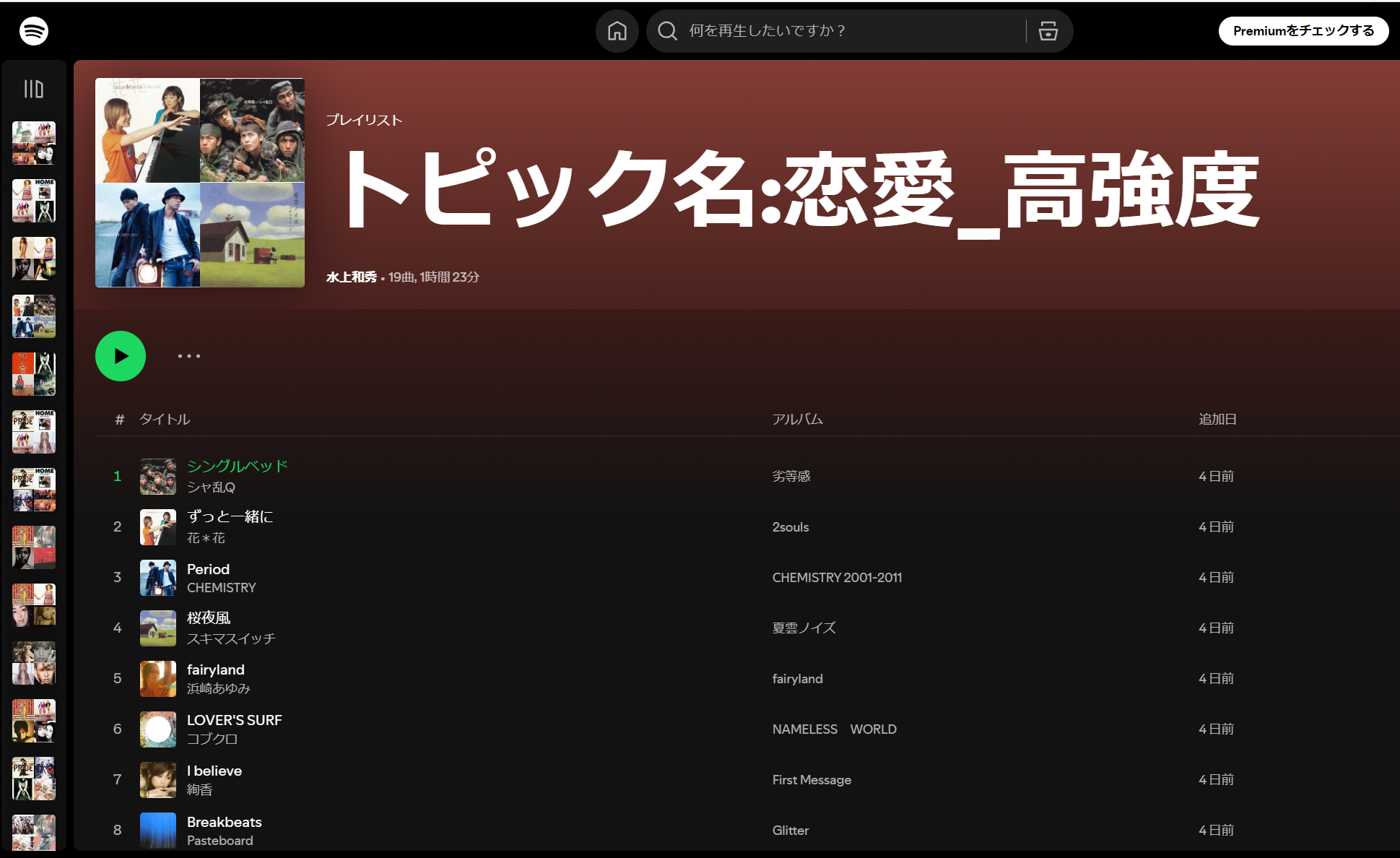Open the artist link シャ乱Q
This screenshot has height=858, width=1400.
[x=209, y=487]
